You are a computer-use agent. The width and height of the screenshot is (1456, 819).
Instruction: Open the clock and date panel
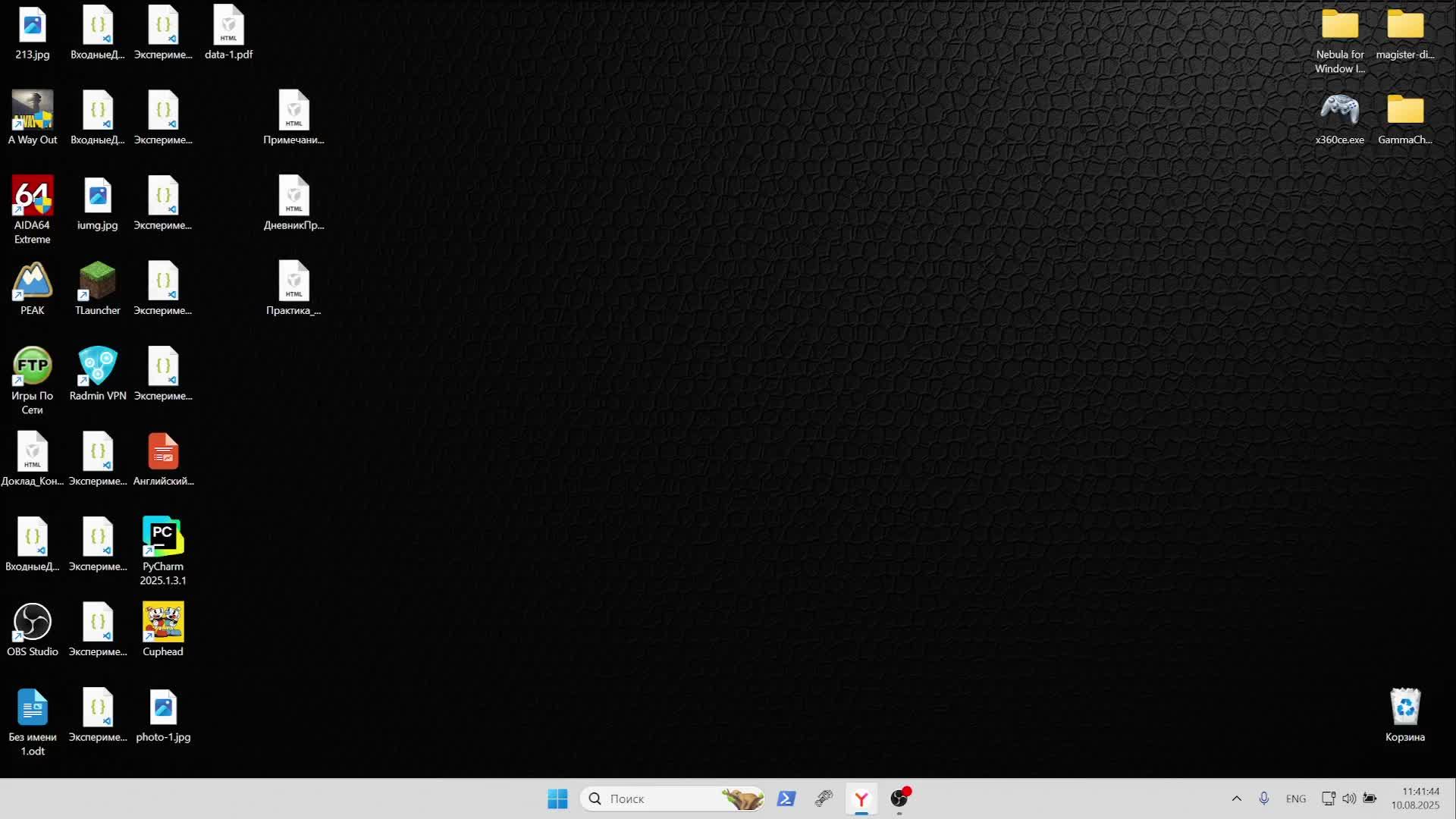click(x=1415, y=799)
